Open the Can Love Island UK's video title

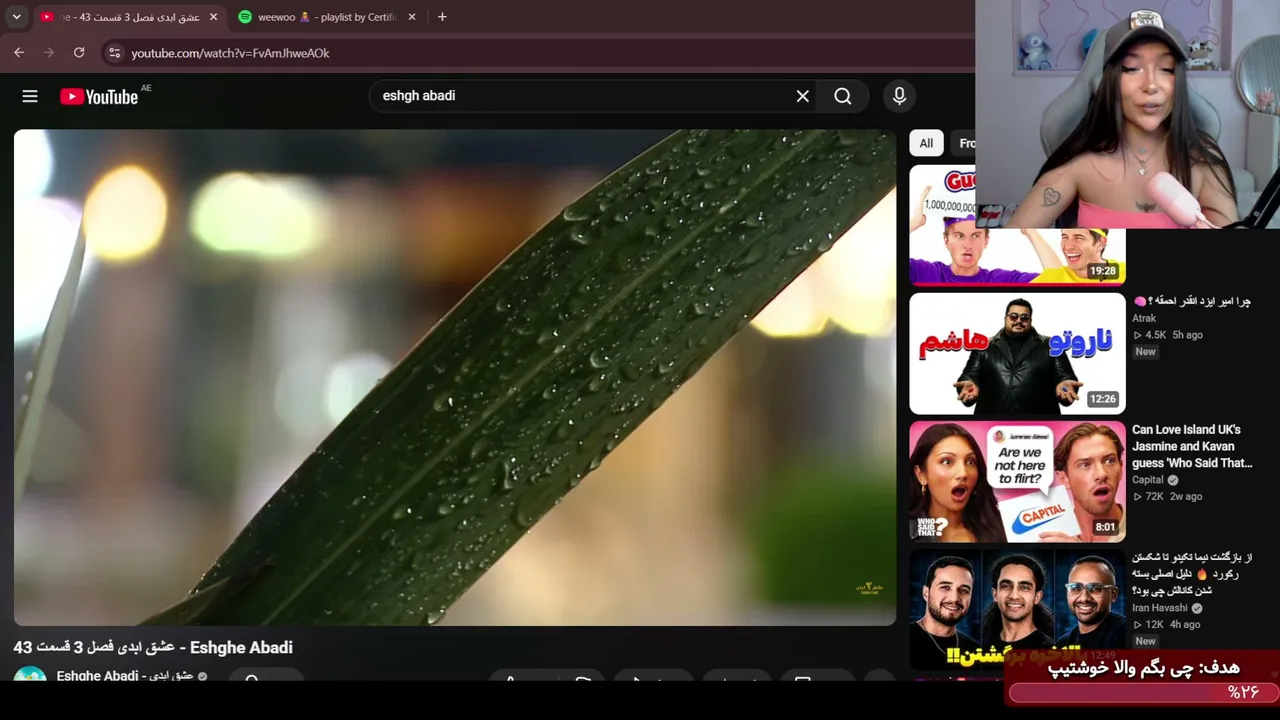click(1192, 446)
